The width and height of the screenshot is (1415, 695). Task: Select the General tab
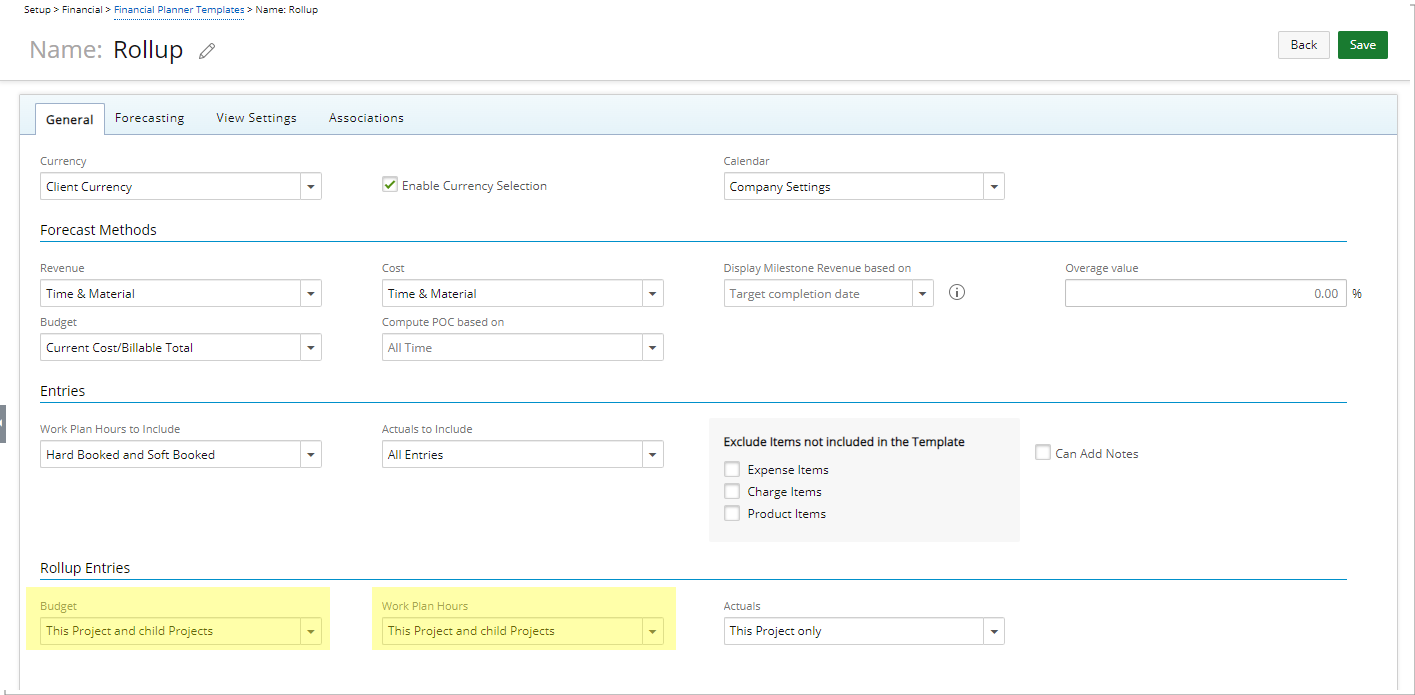point(70,119)
